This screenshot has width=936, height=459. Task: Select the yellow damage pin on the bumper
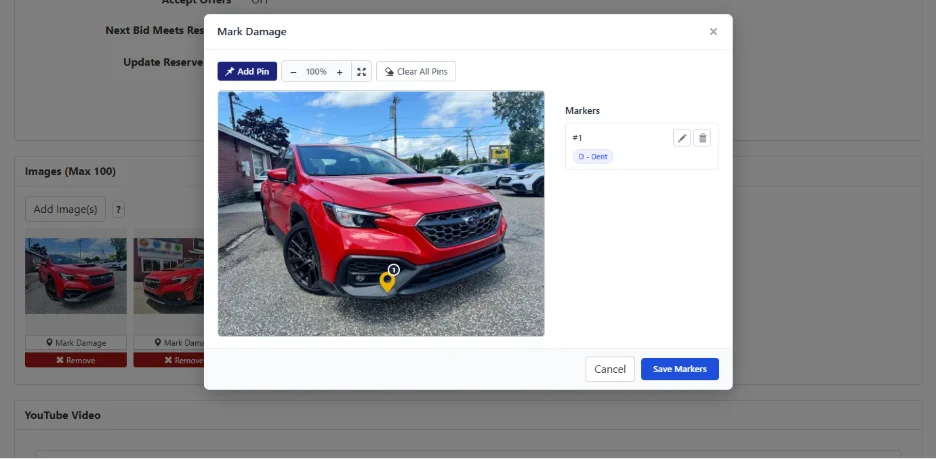click(387, 281)
